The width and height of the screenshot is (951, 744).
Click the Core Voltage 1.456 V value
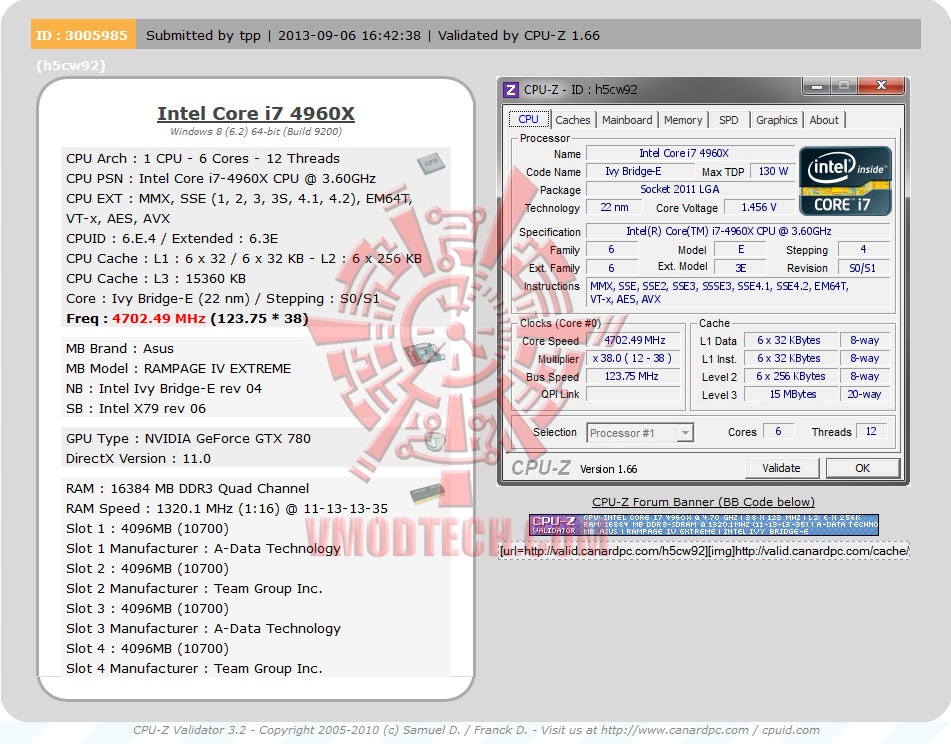(x=759, y=207)
